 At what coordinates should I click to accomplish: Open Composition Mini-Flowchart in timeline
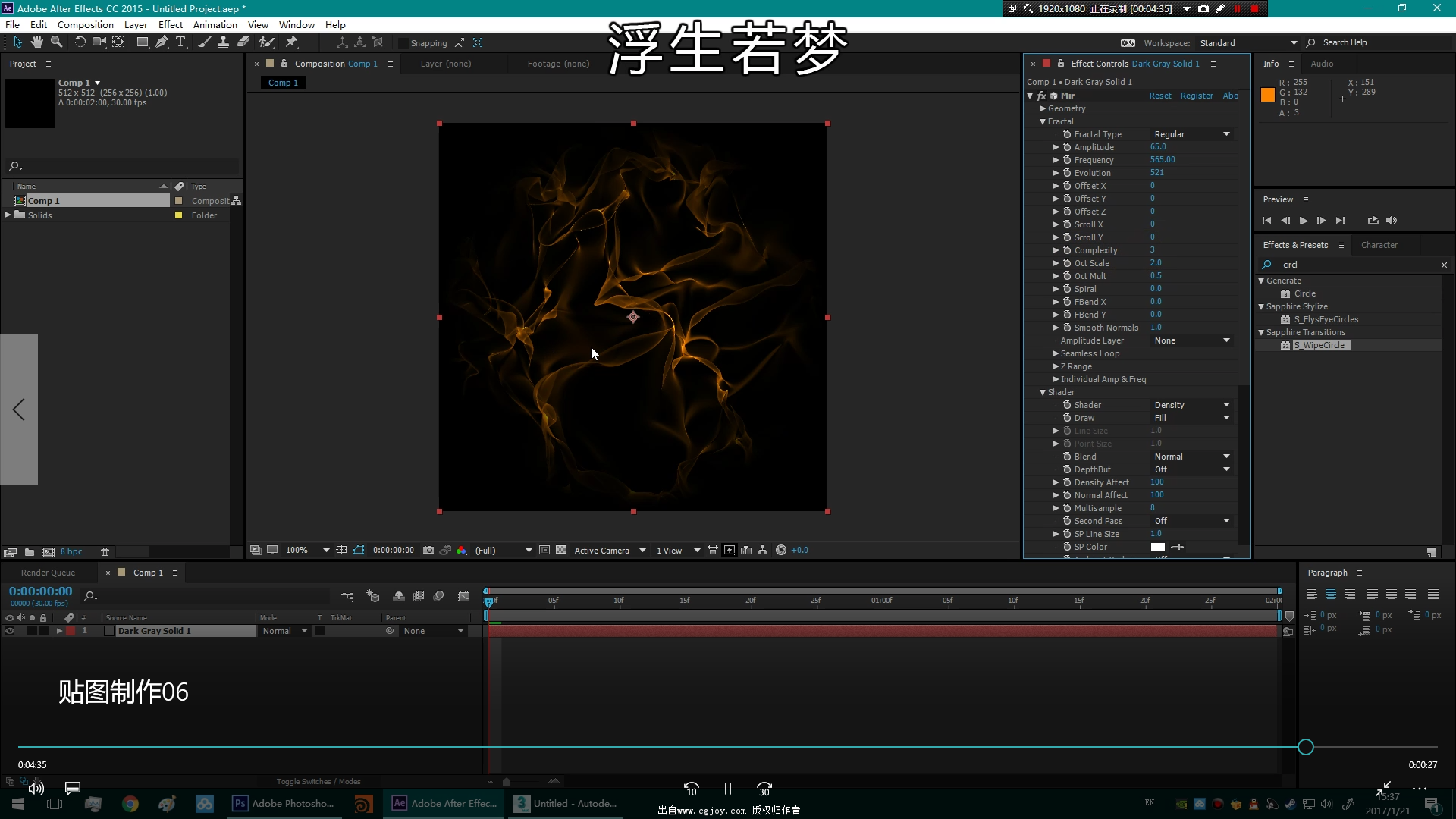pos(347,597)
